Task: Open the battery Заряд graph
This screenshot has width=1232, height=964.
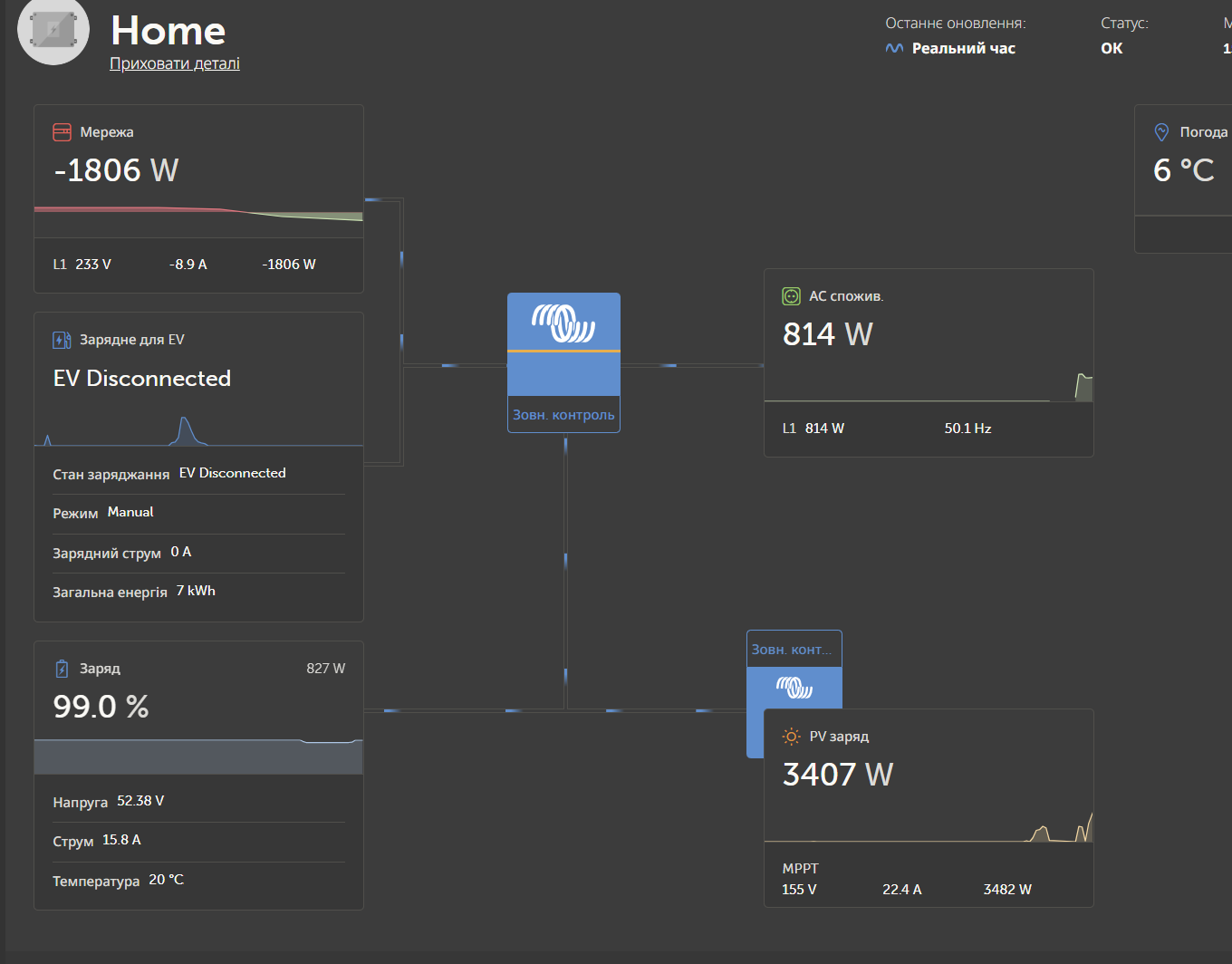Action: (198, 756)
